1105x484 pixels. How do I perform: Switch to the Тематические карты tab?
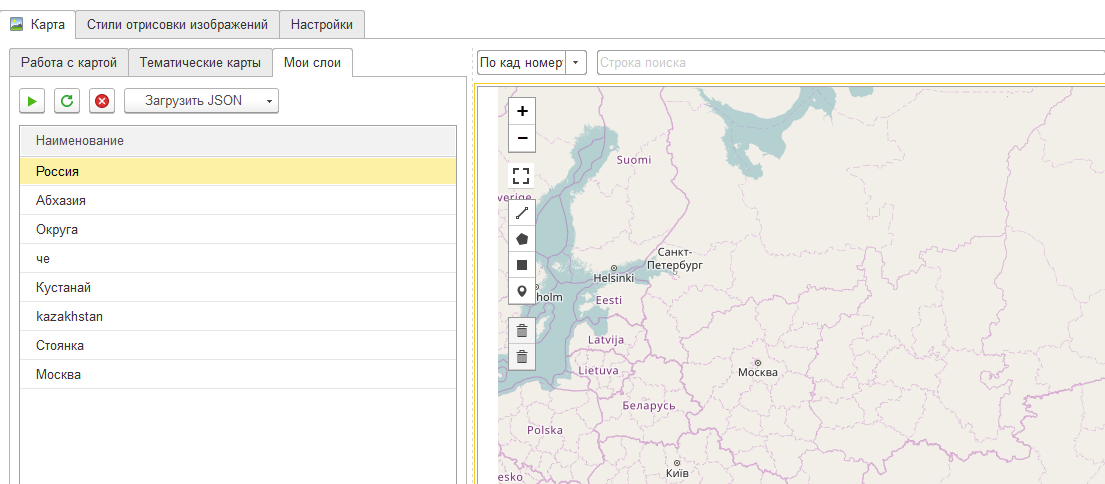pos(200,63)
